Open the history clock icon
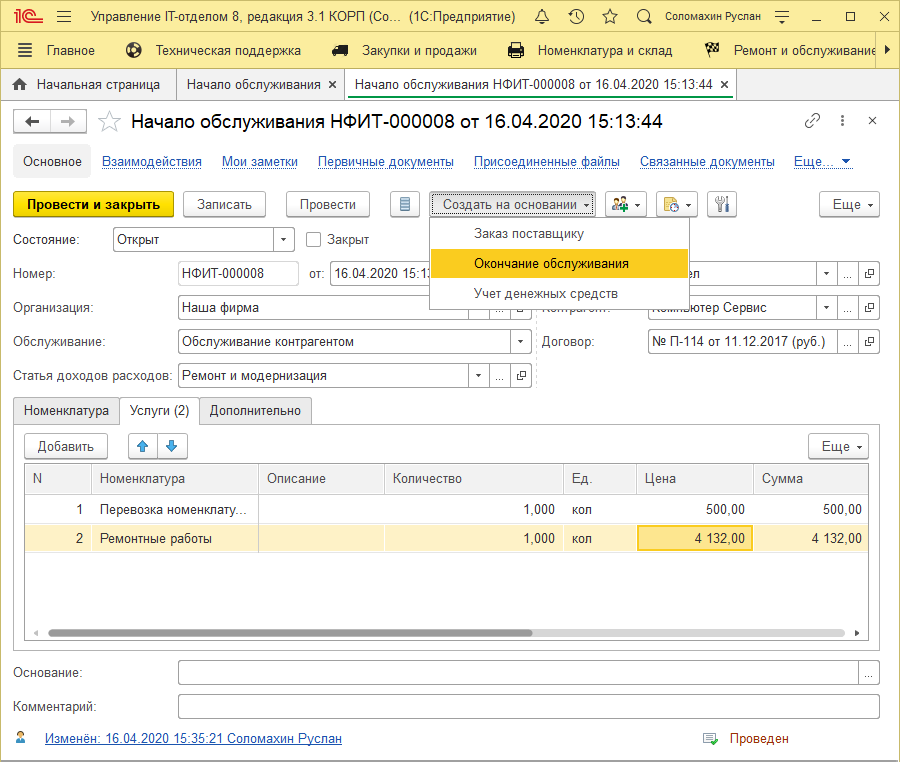The image size is (900, 762). (576, 17)
